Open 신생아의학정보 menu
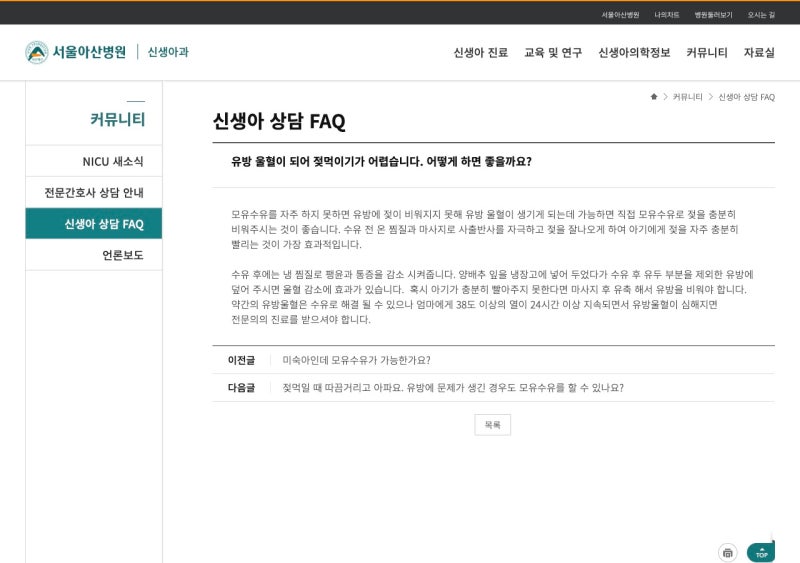This screenshot has width=800, height=563. tap(634, 53)
